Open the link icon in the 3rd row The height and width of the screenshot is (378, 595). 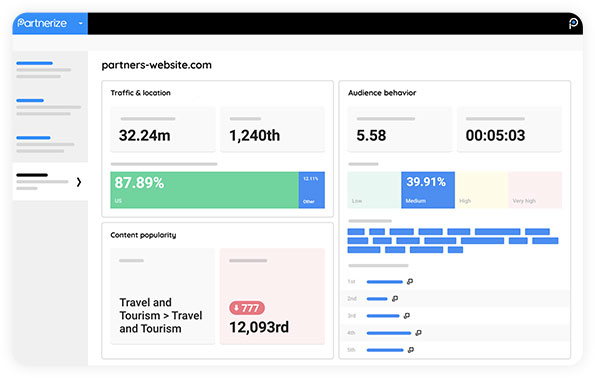[x=407, y=316]
